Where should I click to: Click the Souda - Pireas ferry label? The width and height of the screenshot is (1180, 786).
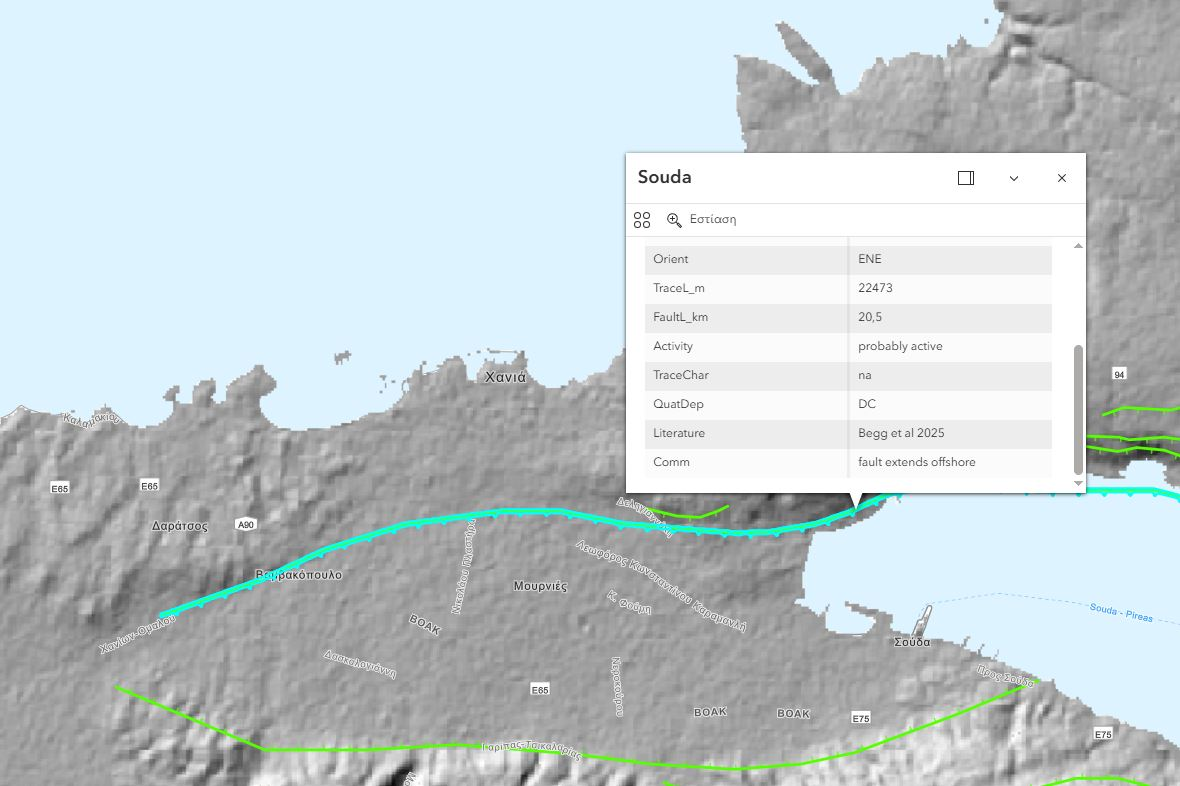click(1120, 613)
